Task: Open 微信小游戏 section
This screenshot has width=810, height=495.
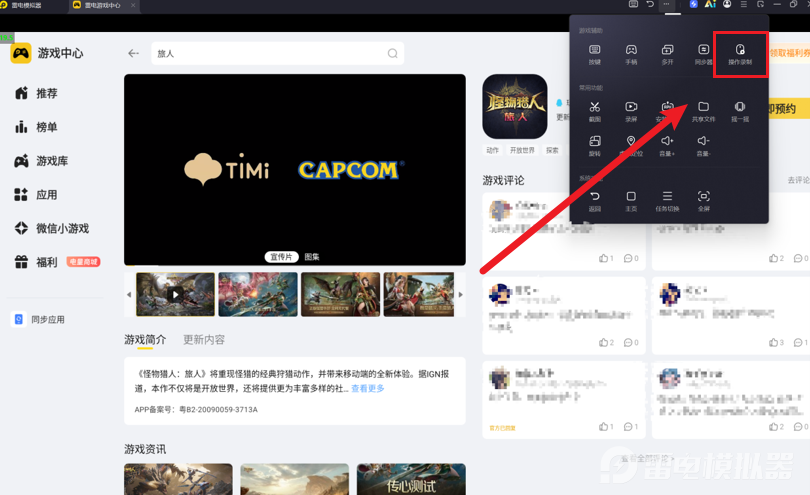Action: pyautogui.click(x=52, y=228)
